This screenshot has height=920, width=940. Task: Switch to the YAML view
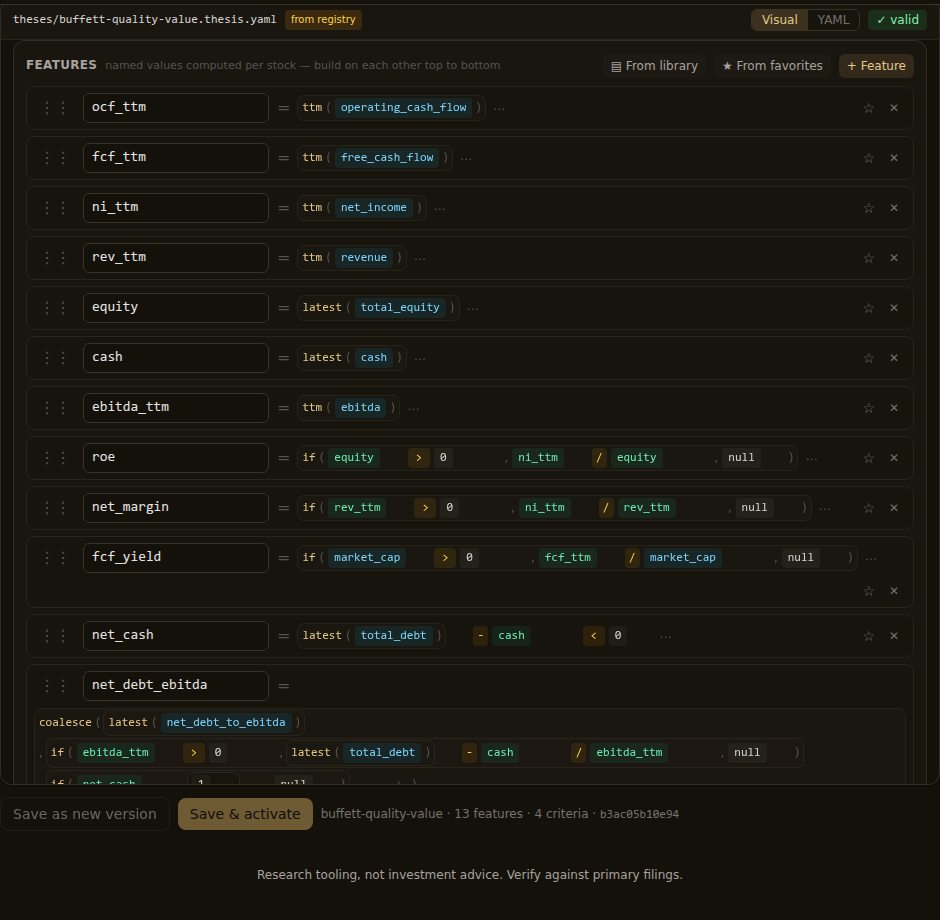pyautogui.click(x=833, y=20)
